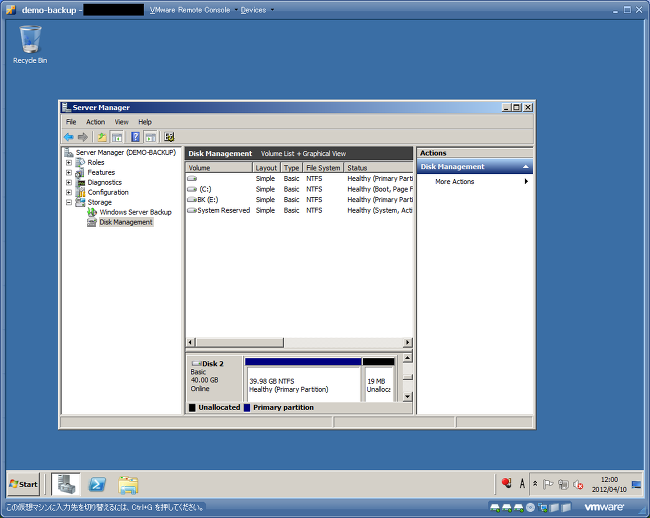Click the volume list horizontal scrollbar thumb
This screenshot has height=518, width=650.
click(240, 342)
